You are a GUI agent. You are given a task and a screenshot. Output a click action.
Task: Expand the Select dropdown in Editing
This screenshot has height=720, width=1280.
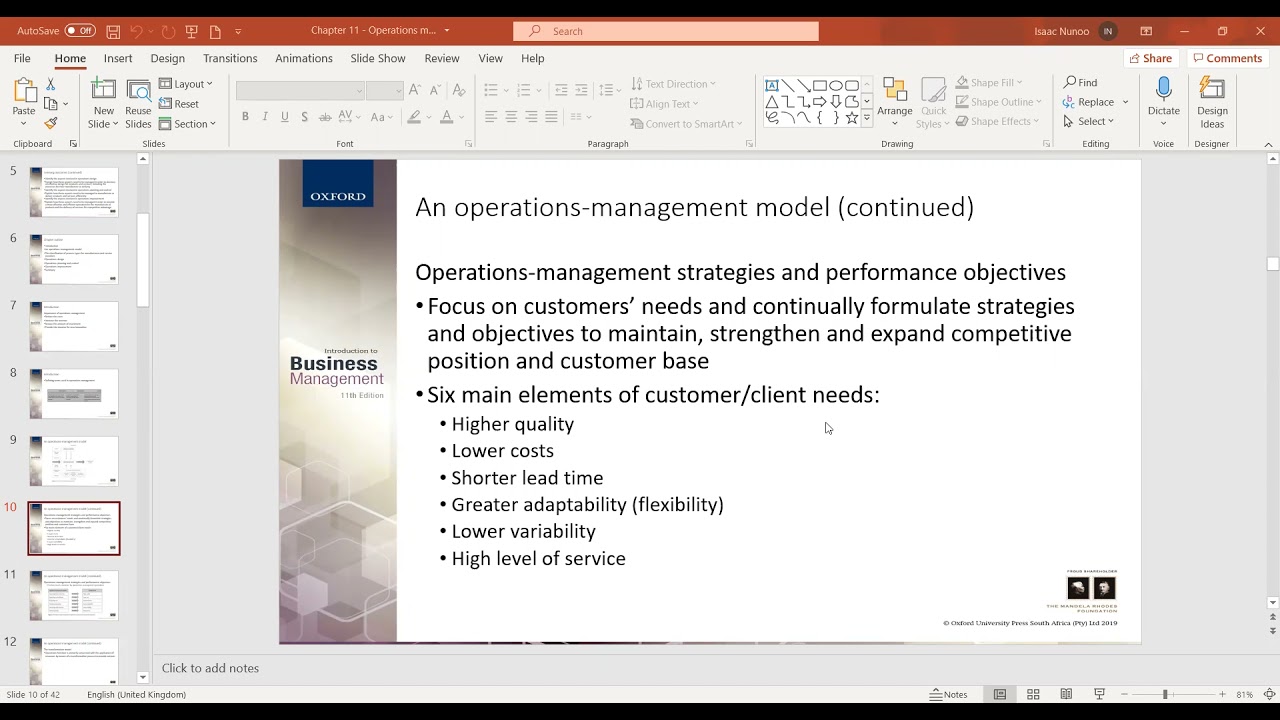1088,121
